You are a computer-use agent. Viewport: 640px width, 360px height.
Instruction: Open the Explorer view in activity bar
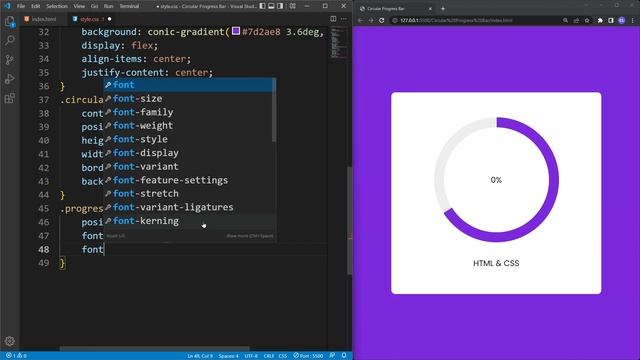tap(9, 21)
